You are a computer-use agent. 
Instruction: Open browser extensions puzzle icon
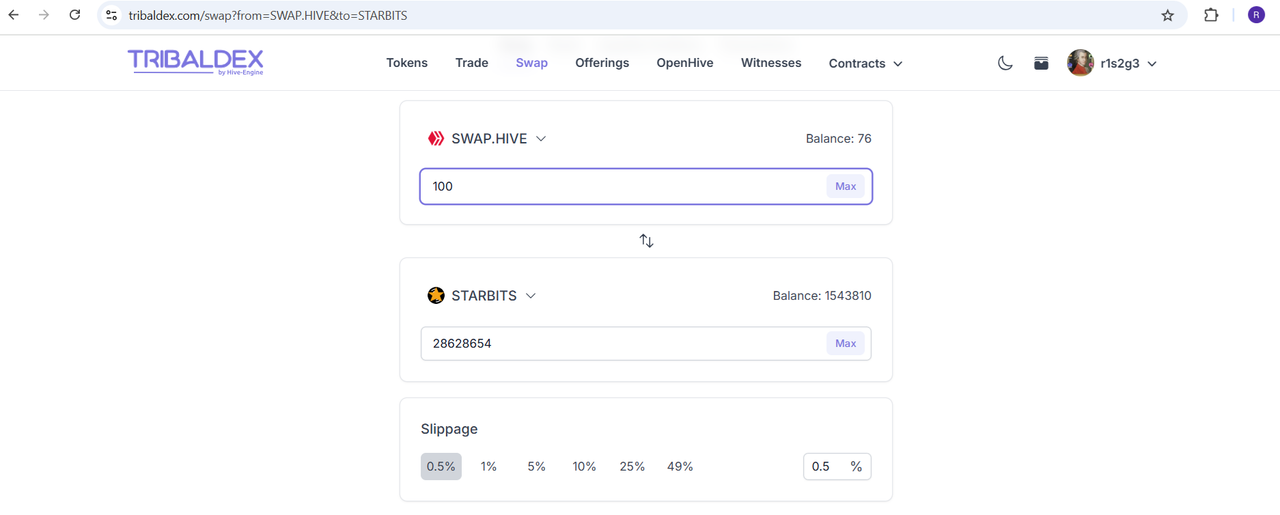(1211, 15)
